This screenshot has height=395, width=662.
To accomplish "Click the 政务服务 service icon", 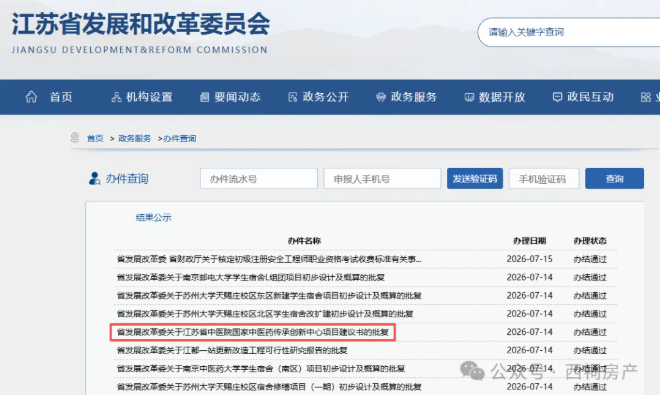I will point(381,97).
